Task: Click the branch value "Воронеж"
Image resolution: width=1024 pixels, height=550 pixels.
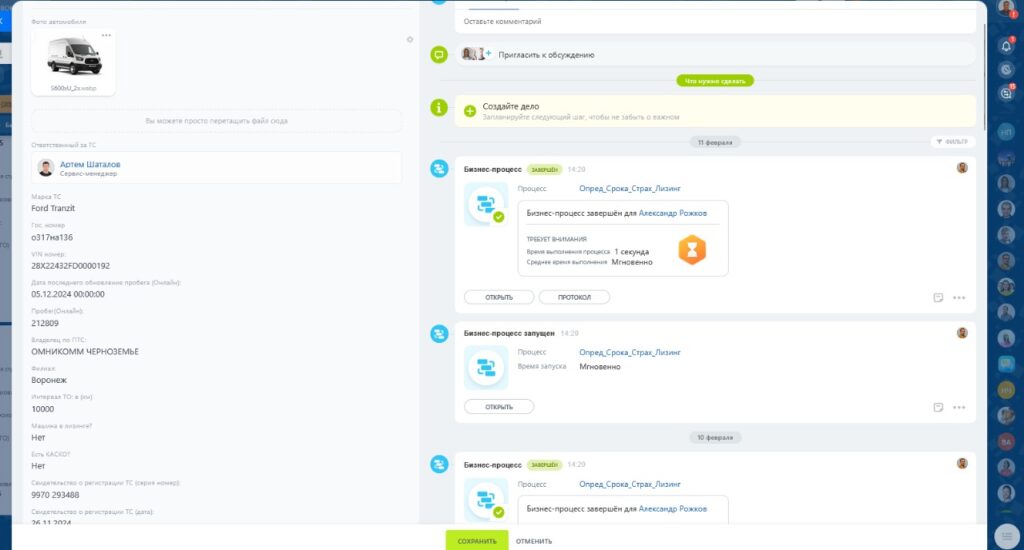Action: tap(49, 380)
